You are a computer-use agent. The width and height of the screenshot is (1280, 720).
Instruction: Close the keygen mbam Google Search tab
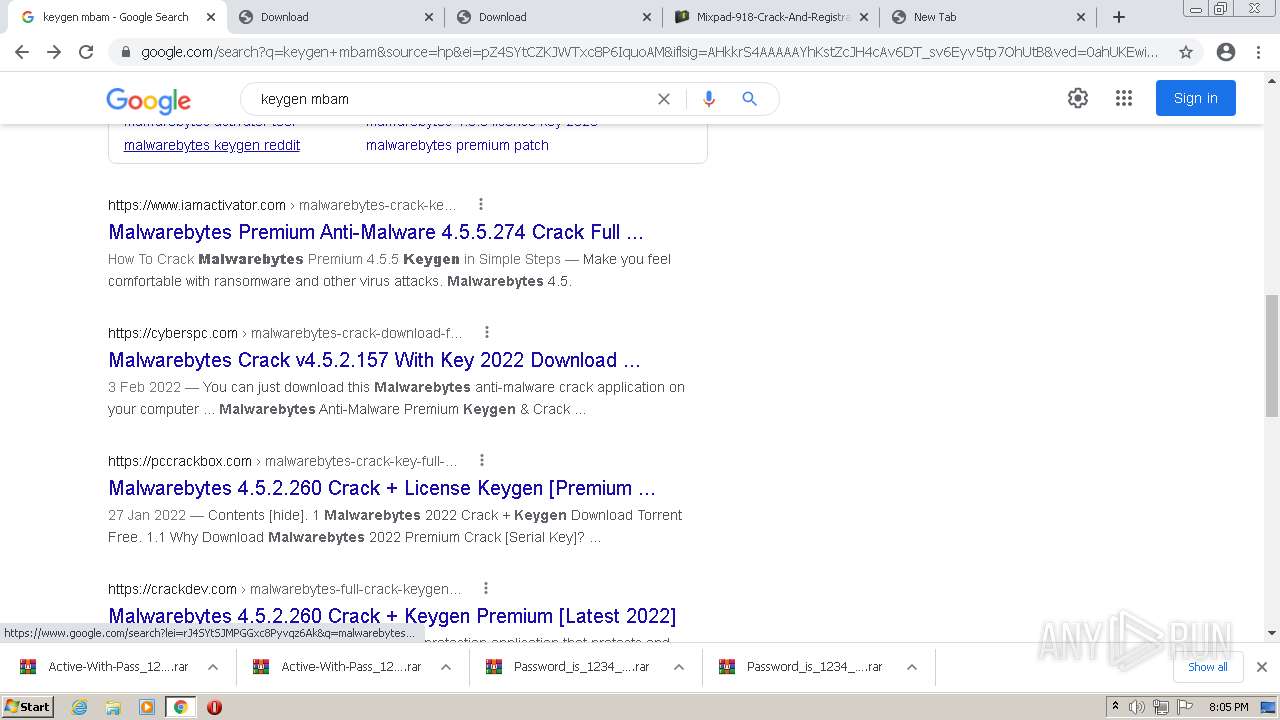[210, 17]
